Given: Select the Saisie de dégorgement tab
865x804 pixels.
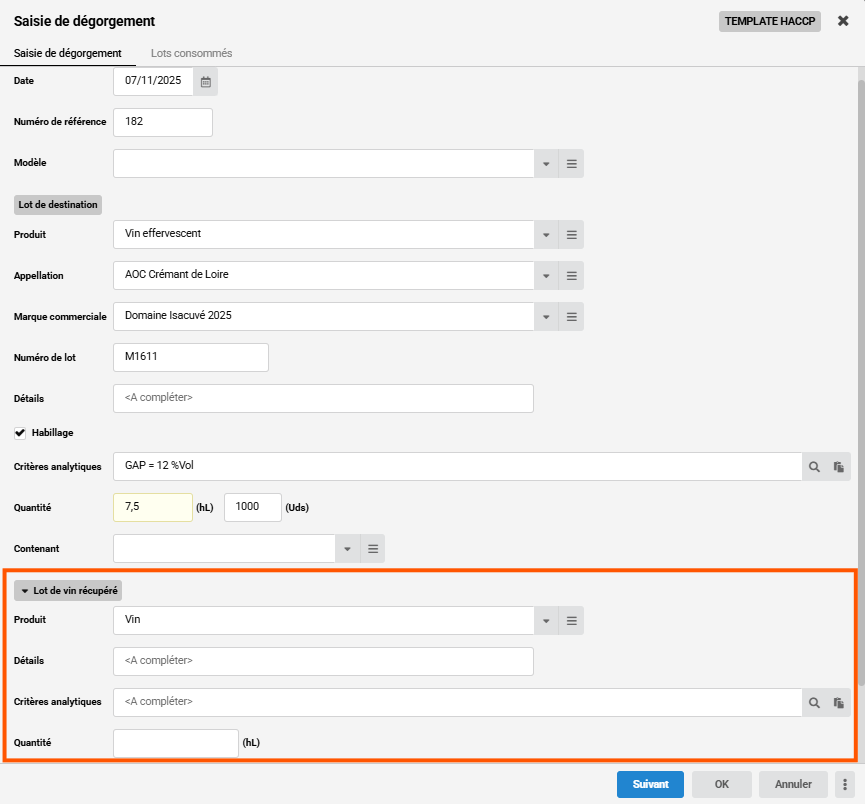Looking at the screenshot, I should (x=68, y=53).
